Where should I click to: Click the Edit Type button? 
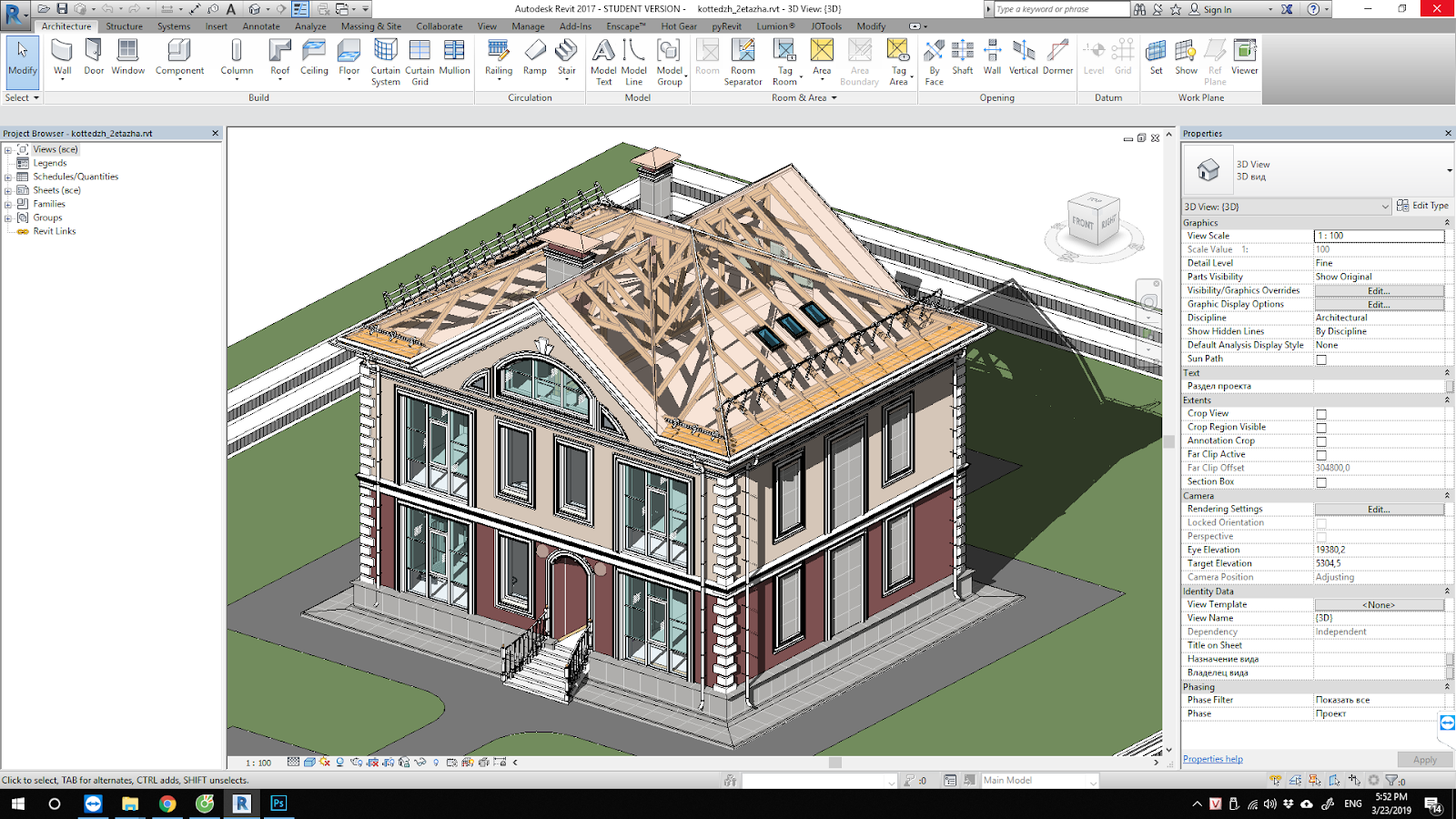coord(1422,205)
